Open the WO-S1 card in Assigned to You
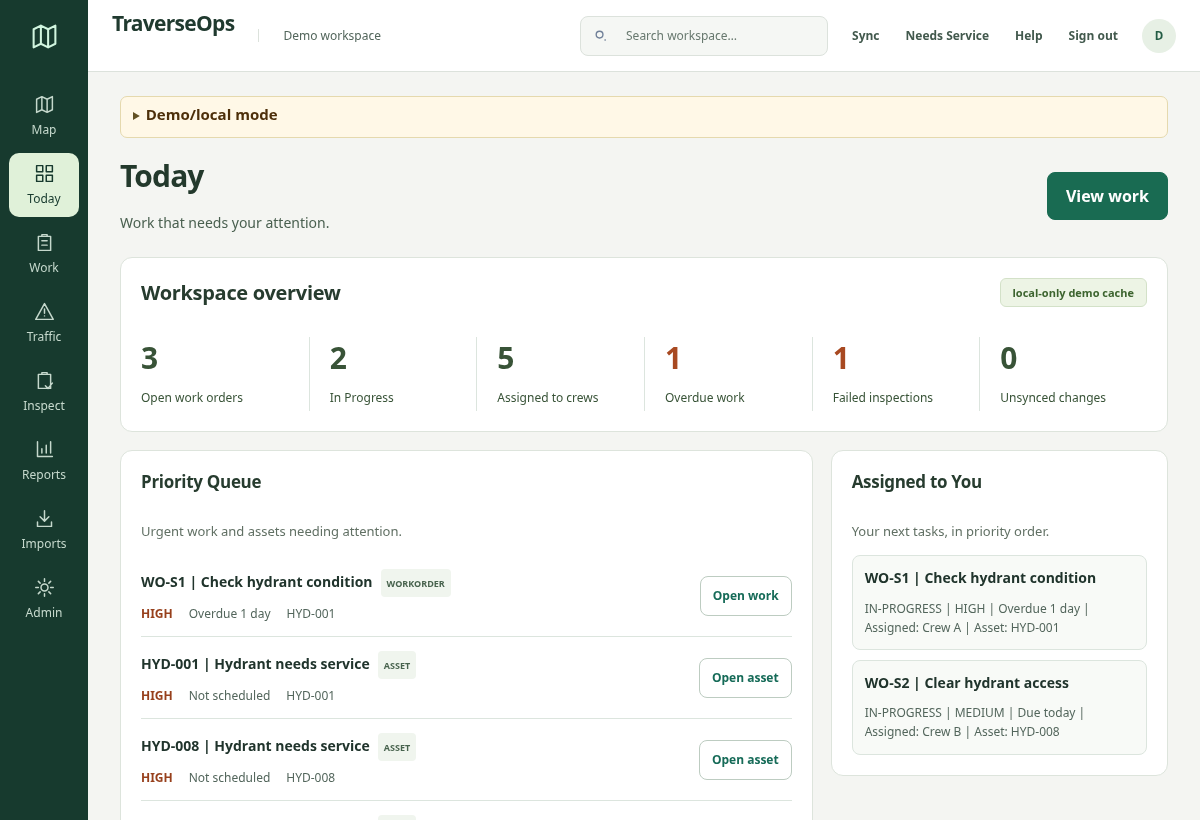The width and height of the screenshot is (1200, 820). [x=999, y=603]
